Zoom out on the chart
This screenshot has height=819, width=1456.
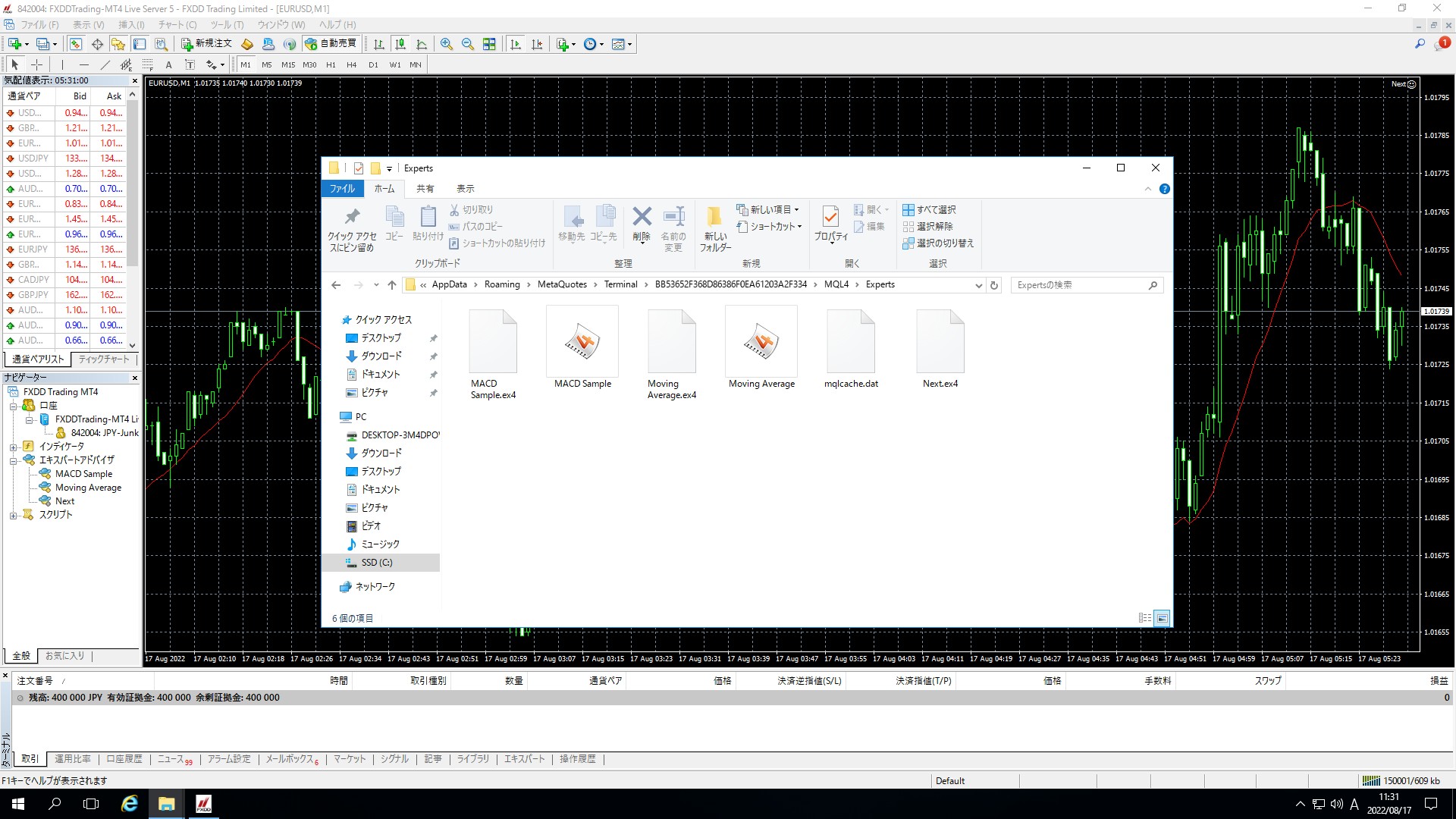[x=468, y=44]
